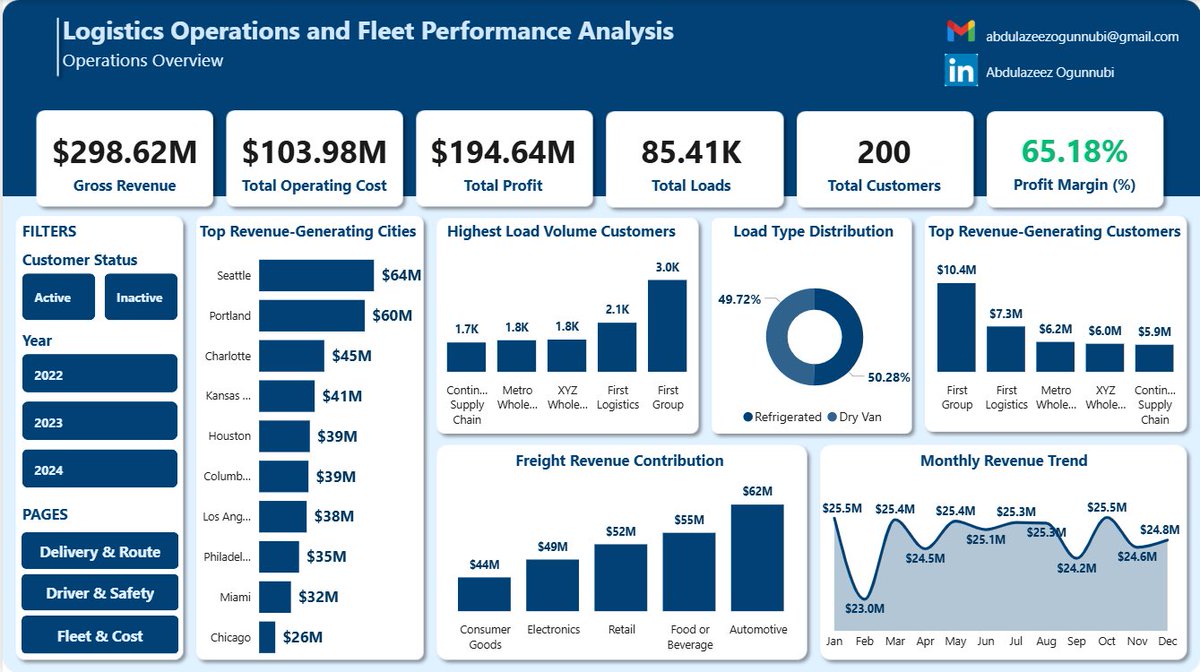Open email link abdulazeezogunnubi@gmail.com
This screenshot has height=672, width=1200.
tap(1083, 36)
